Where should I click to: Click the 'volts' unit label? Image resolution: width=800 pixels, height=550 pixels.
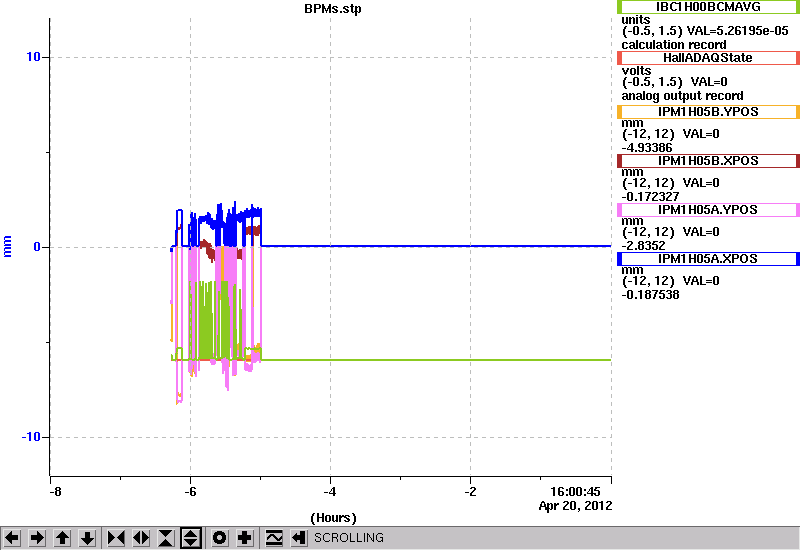636,70
